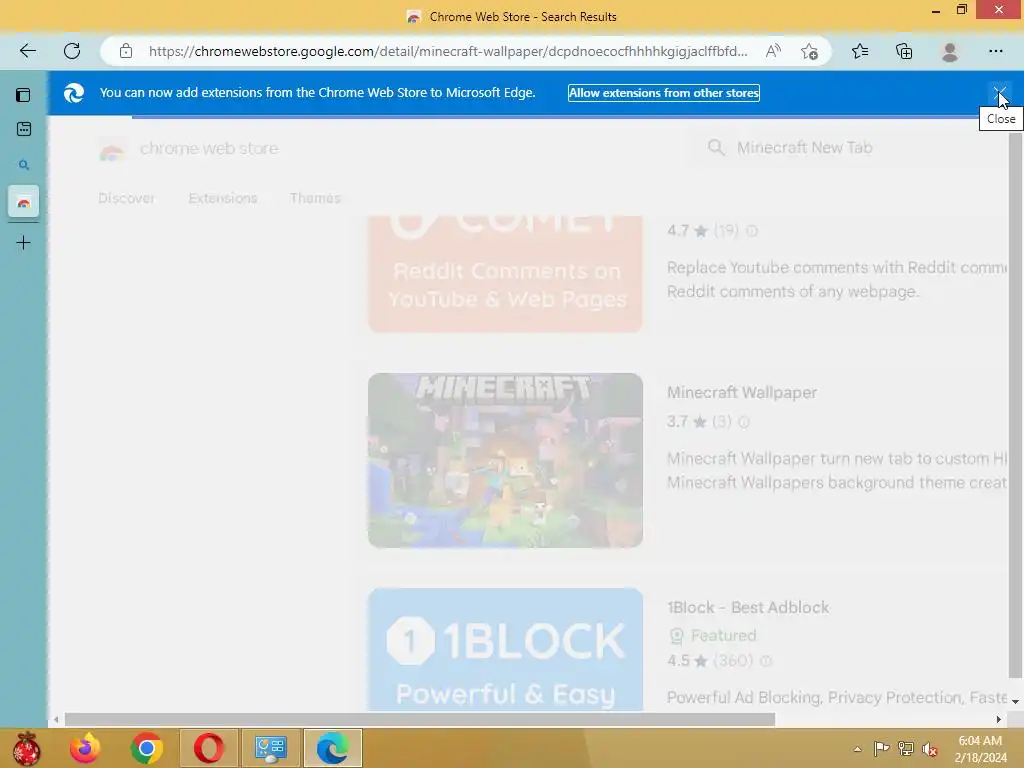Viewport: 1024px width, 768px height.
Task: Click the muted volume tray icon
Action: click(930, 748)
